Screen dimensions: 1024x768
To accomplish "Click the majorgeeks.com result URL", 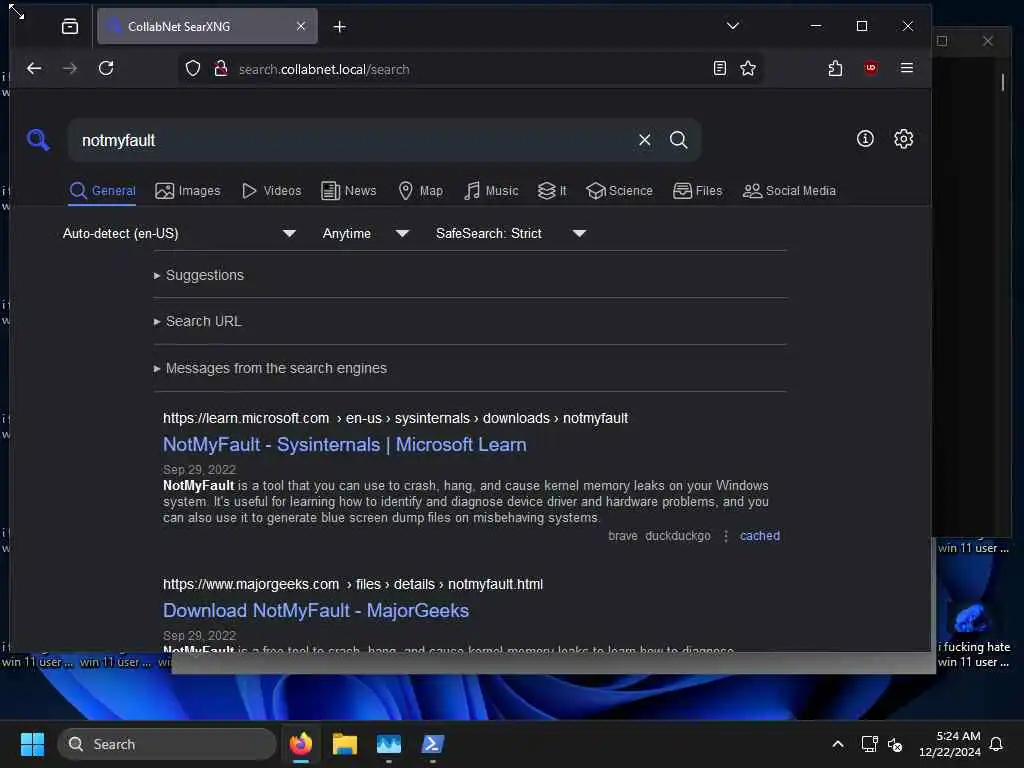I will pos(353,584).
